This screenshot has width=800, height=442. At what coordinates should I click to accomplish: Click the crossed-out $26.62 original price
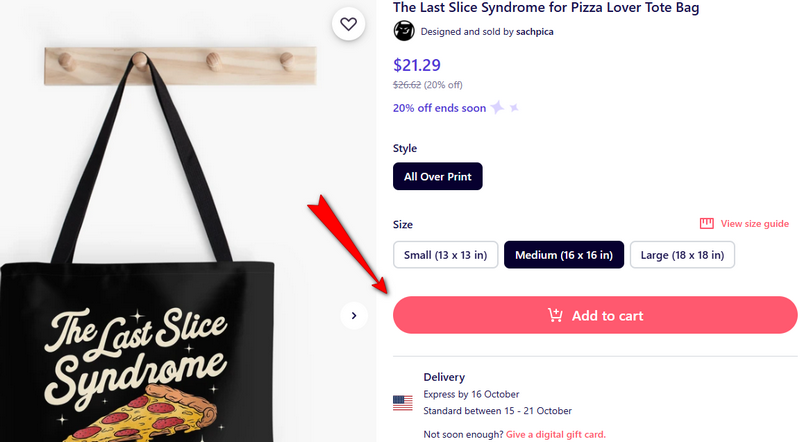tap(413, 85)
